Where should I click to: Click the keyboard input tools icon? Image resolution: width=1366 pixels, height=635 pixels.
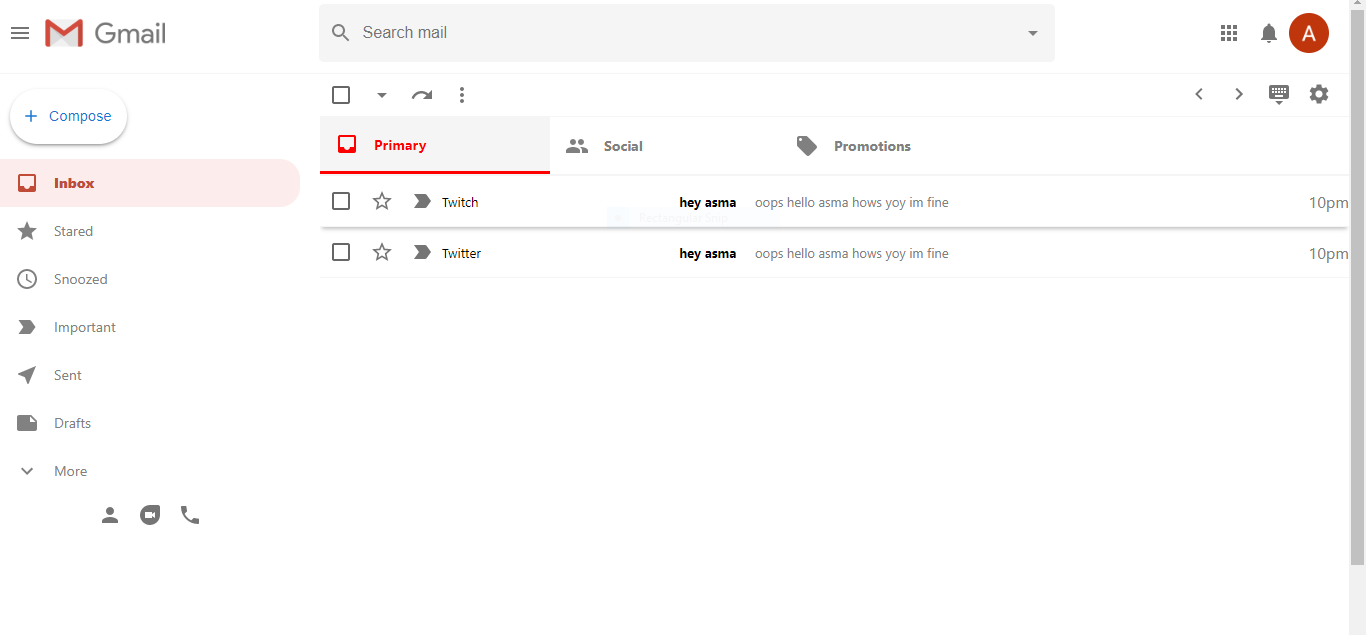tap(1278, 94)
